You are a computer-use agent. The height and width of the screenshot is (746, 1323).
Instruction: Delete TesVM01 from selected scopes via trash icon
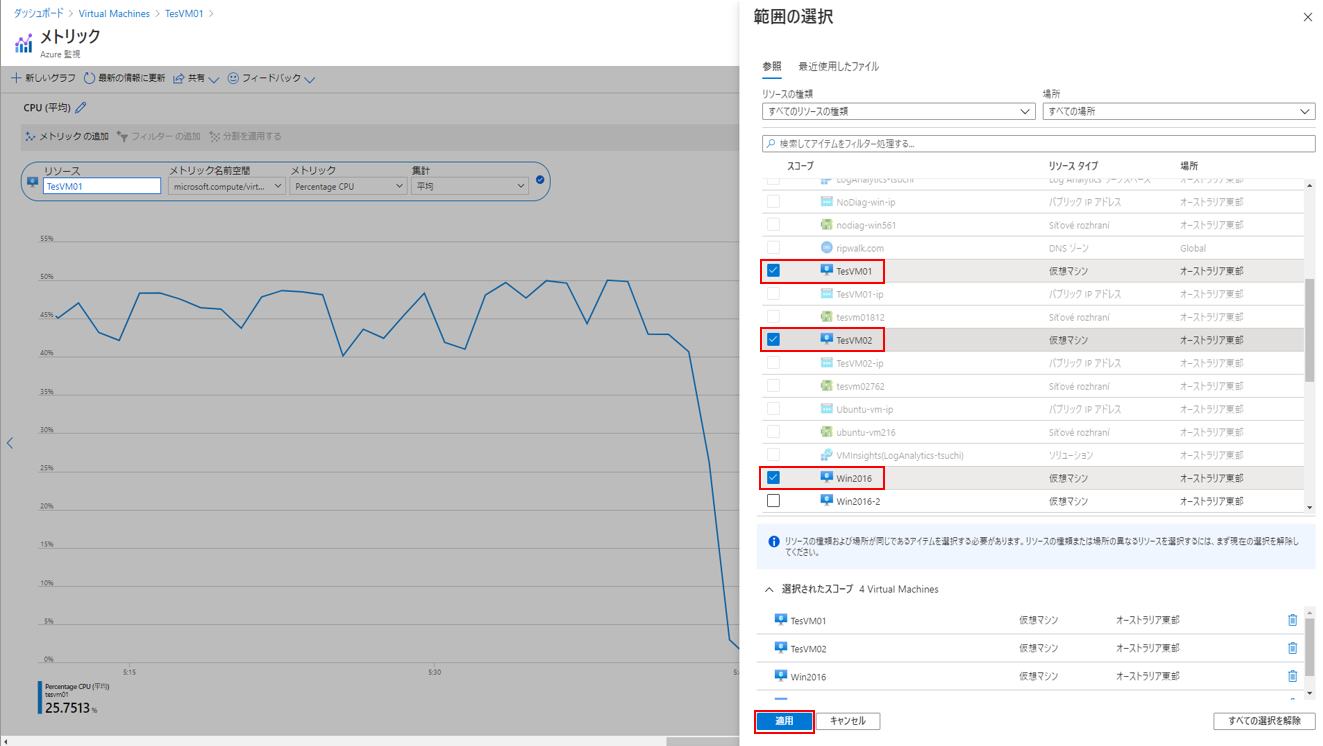(x=1292, y=620)
